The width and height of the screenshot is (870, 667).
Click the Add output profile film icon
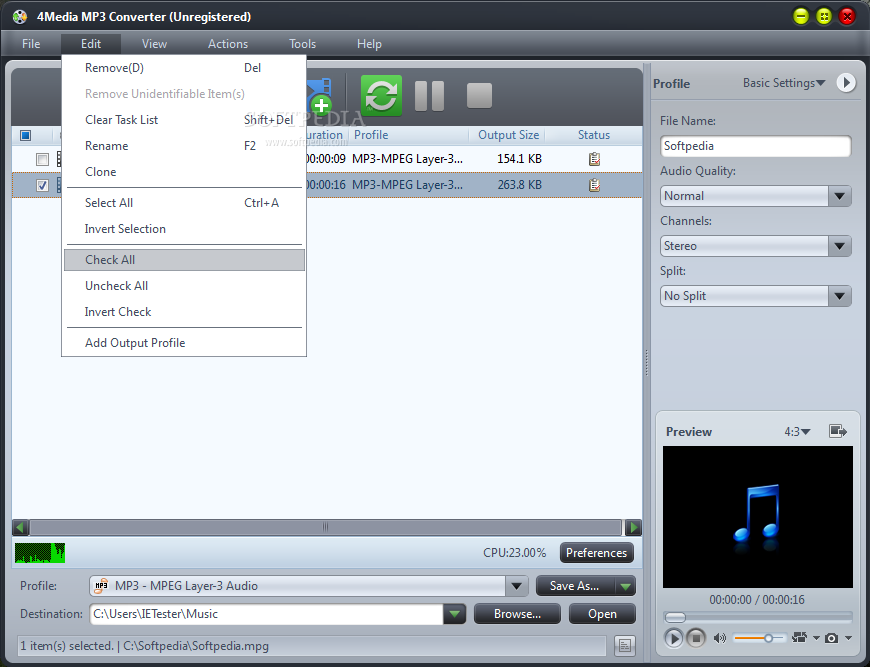click(319, 95)
